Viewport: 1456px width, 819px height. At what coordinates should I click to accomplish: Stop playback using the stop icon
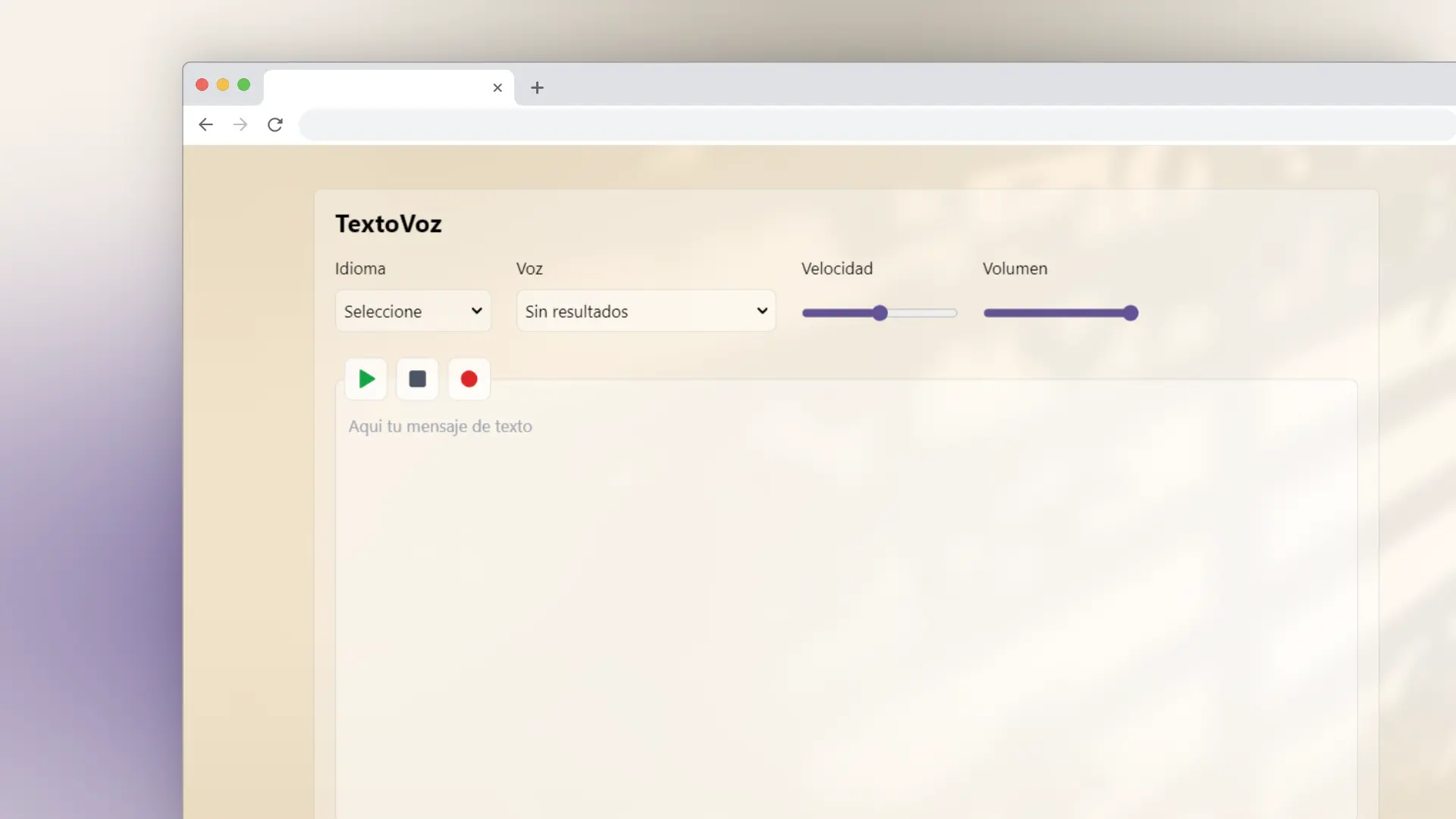(x=417, y=379)
